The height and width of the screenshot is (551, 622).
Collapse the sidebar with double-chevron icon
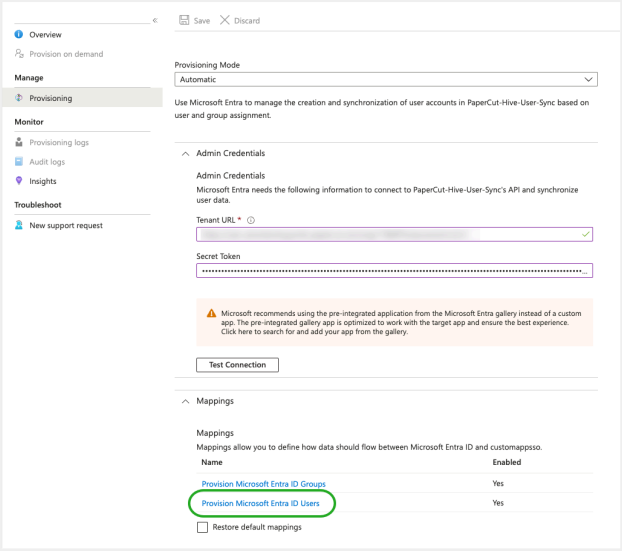155,20
